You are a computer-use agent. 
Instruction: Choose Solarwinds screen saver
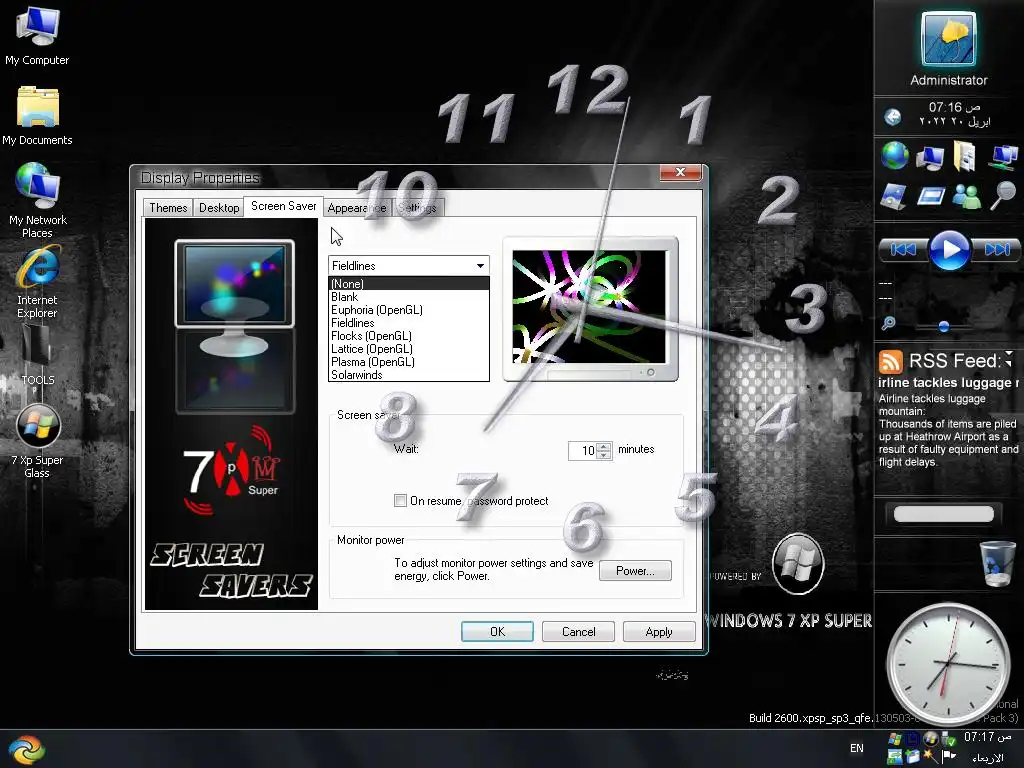tap(409, 375)
